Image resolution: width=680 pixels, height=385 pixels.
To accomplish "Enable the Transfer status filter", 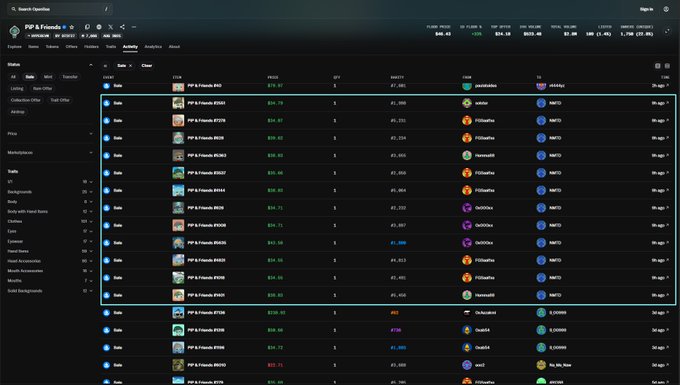I will [70, 77].
